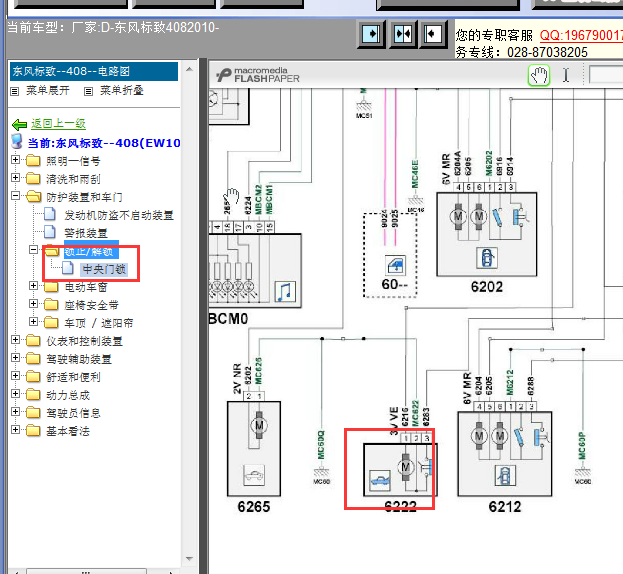Screen dimensions: 623x574
Task: Click the QQ customer service link
Action: (581, 35)
